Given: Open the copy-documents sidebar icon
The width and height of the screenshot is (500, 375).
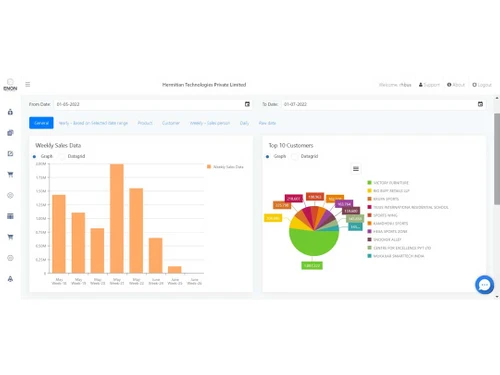Looking at the screenshot, I should pos(10,133).
